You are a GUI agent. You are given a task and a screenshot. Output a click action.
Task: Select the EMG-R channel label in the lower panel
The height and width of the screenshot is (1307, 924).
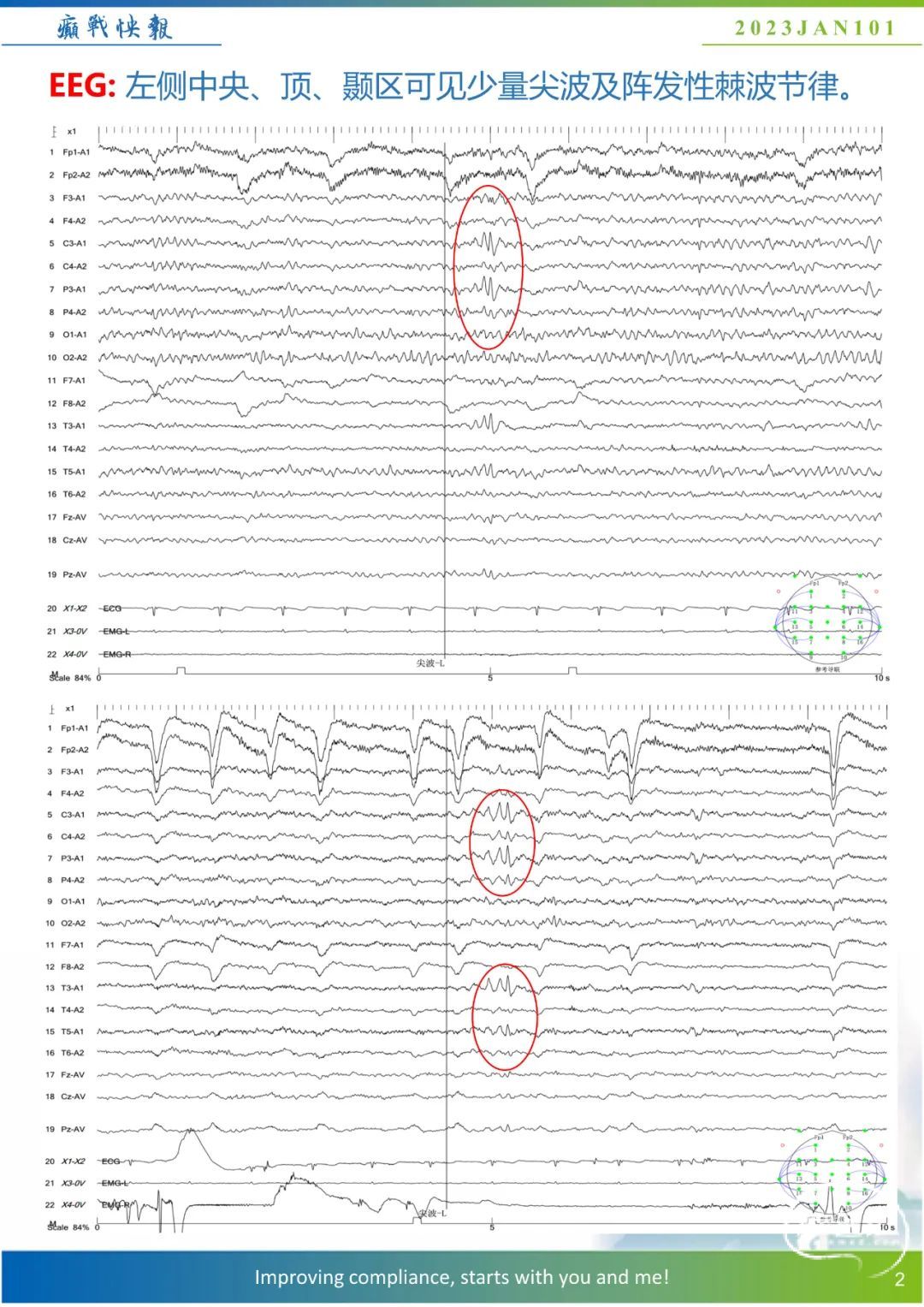pos(115,1204)
